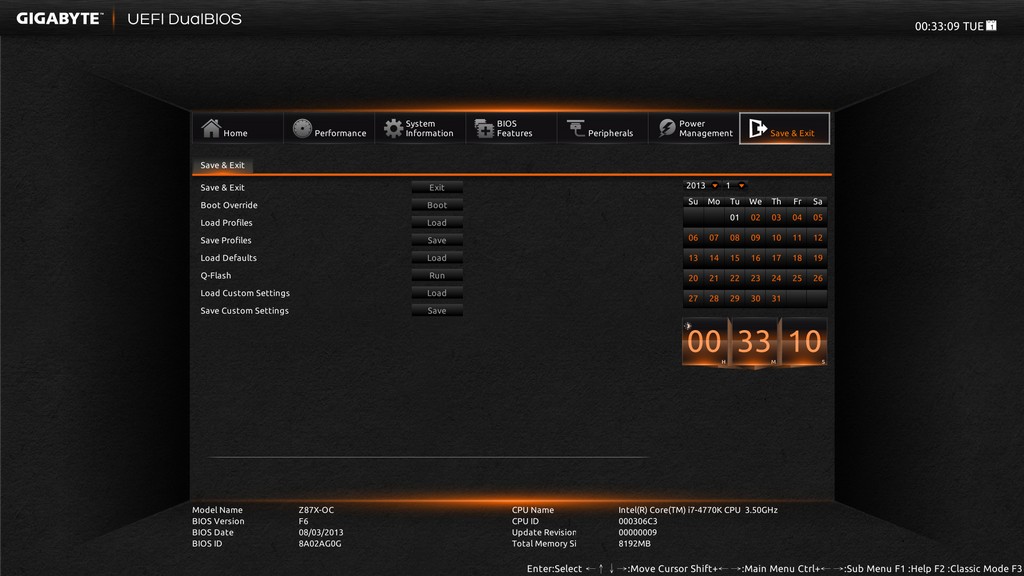Click the hours digit 00 on clock
The height and width of the screenshot is (576, 1024).
coord(705,342)
